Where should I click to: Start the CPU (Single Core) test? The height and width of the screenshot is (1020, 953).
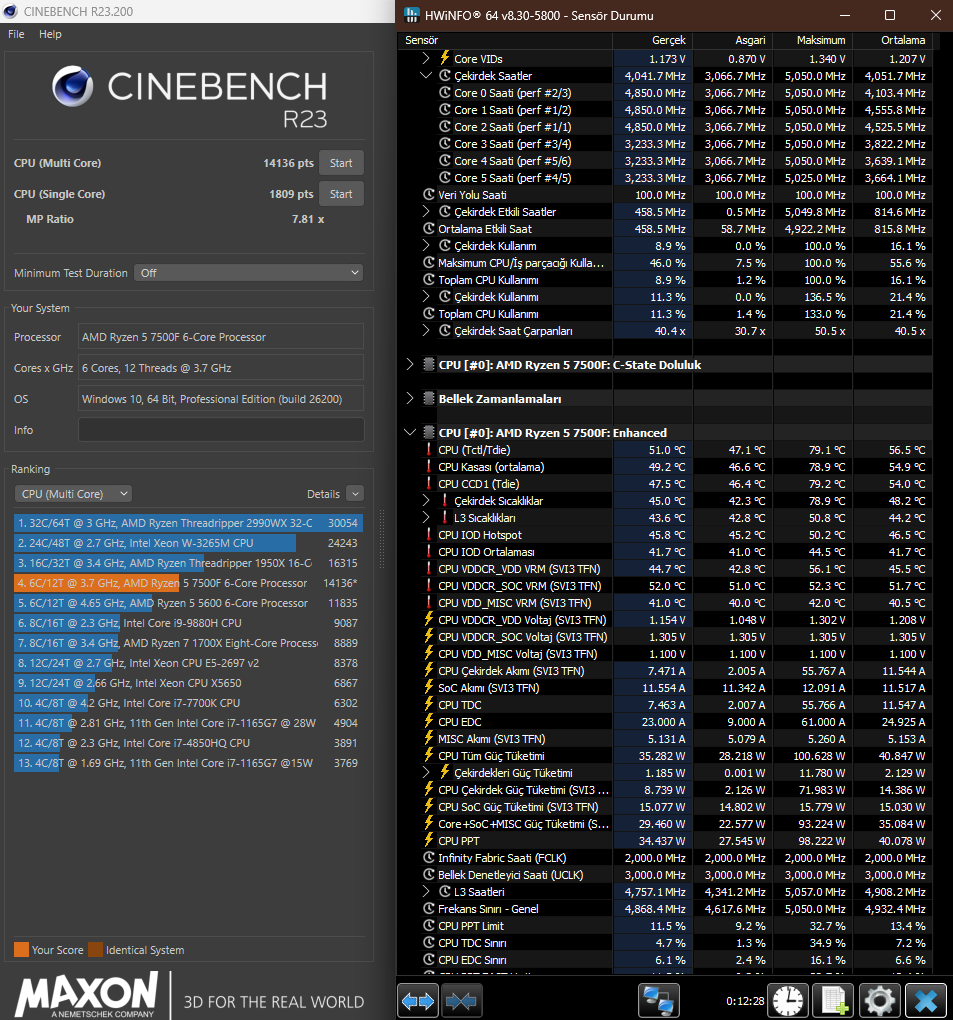(x=341, y=194)
